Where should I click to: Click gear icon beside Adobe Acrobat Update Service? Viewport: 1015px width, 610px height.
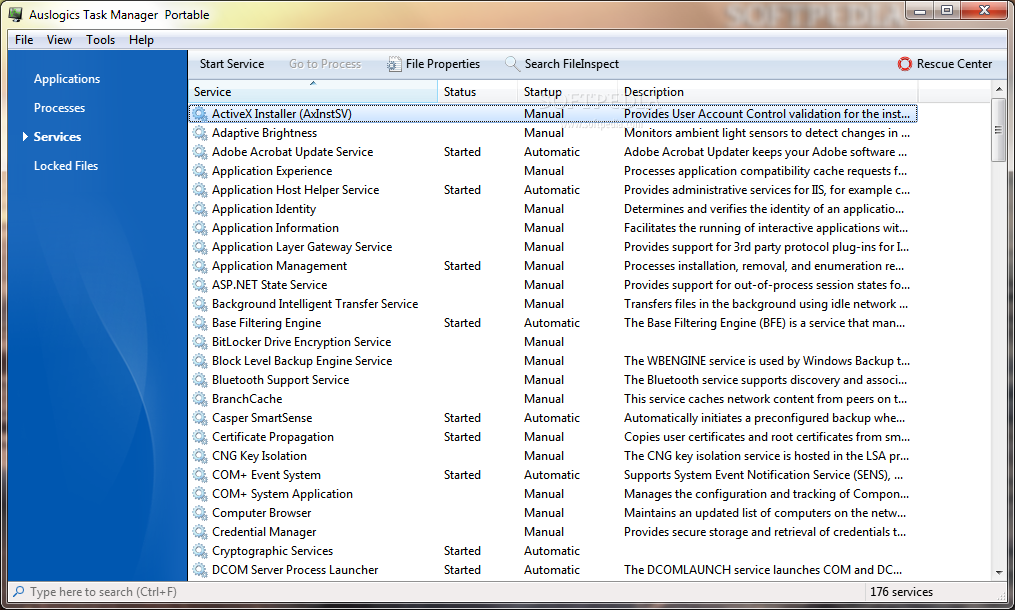click(200, 152)
